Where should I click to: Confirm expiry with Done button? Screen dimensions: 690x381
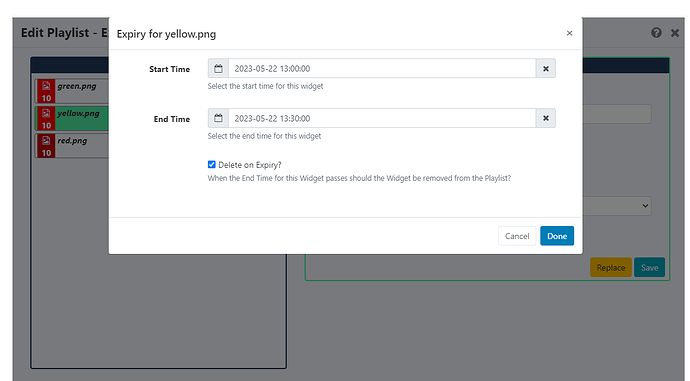[557, 236]
